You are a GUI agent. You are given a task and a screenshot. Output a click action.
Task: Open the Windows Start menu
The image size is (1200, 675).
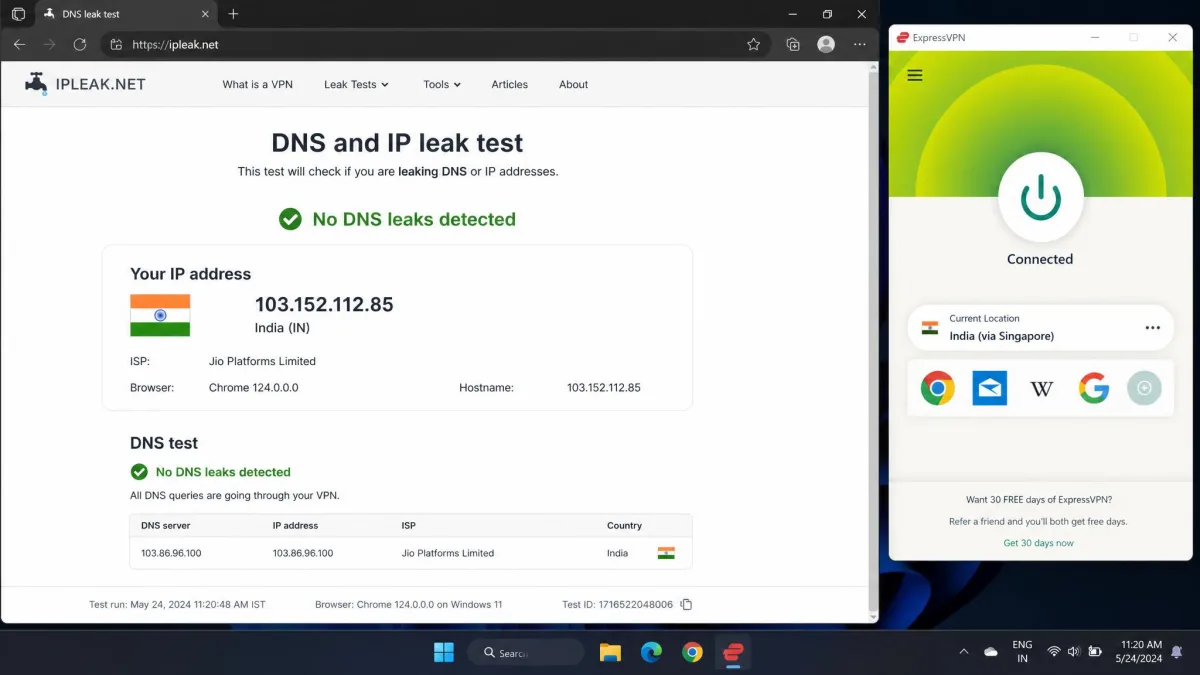coord(444,652)
